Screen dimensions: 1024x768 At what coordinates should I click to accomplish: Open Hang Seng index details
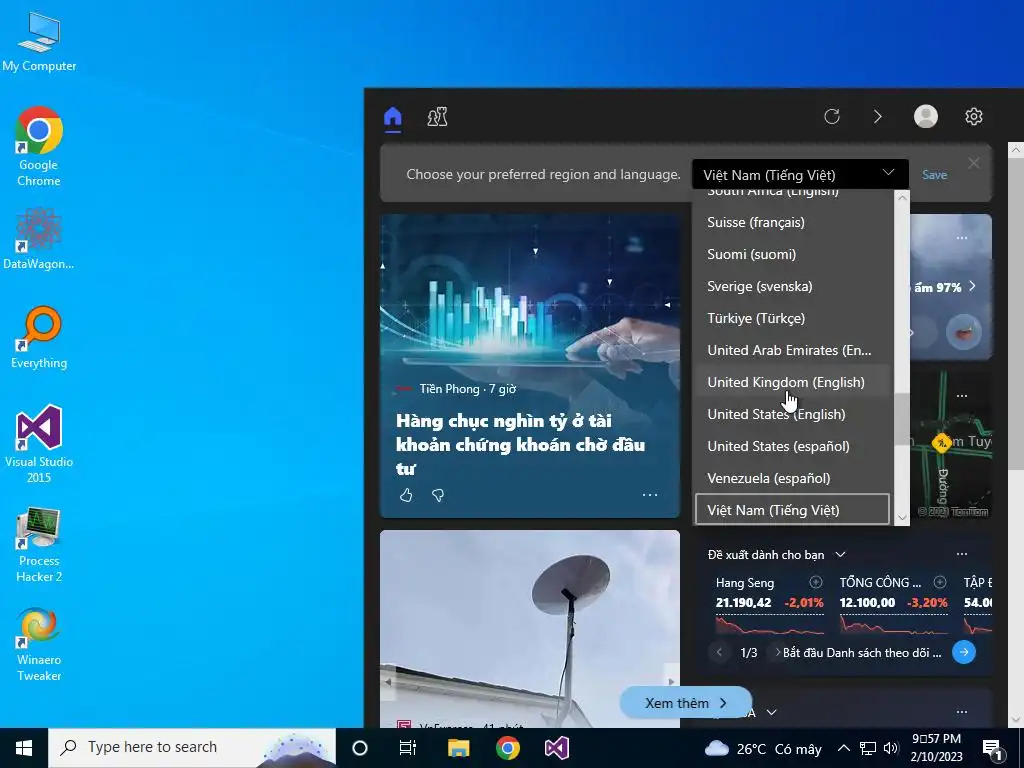(769, 607)
